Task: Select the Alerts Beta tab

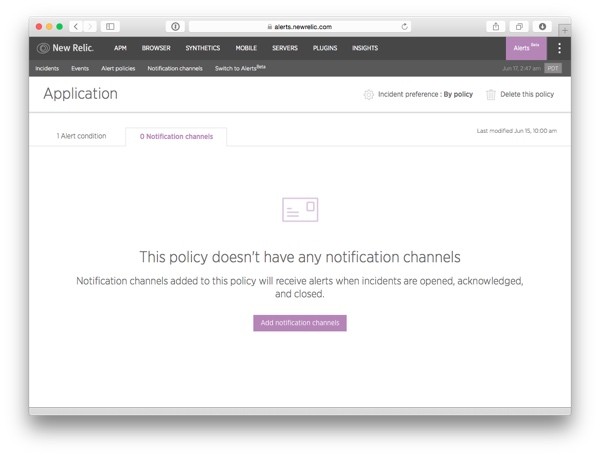Action: coord(526,48)
